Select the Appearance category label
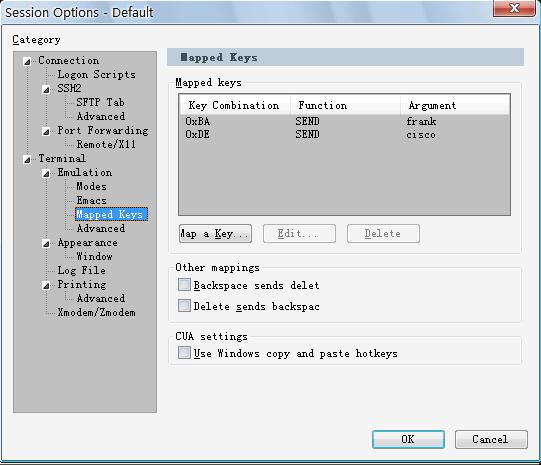541x465 pixels. click(87, 243)
